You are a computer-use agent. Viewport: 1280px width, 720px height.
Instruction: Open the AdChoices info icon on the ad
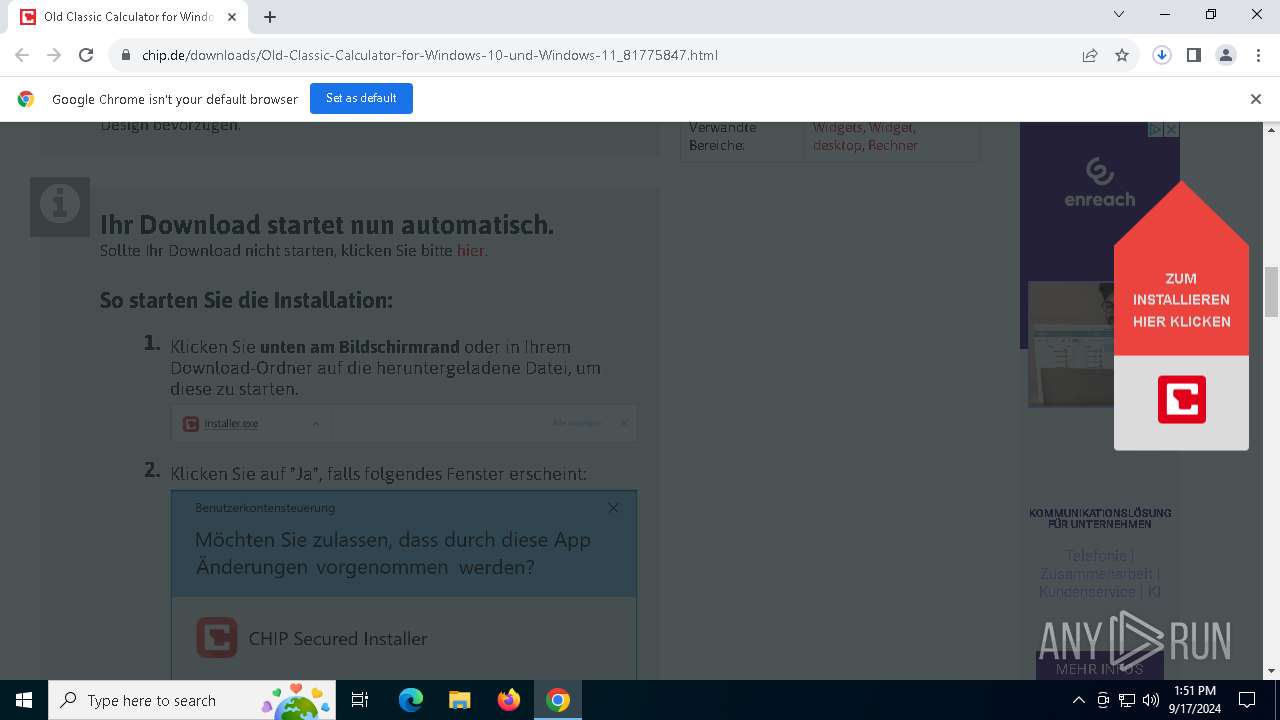coord(1155,130)
